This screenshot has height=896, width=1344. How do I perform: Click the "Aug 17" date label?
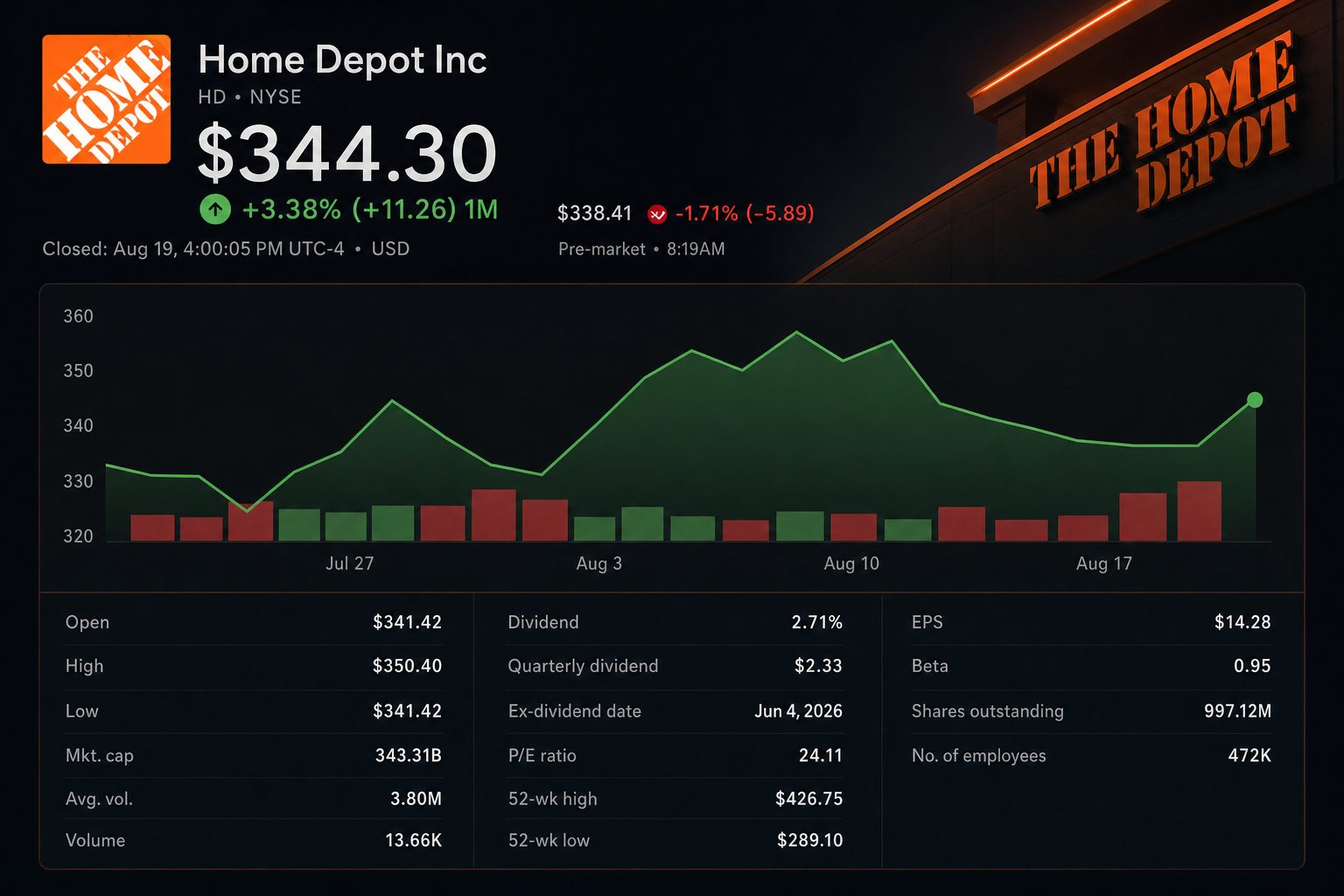(1104, 563)
